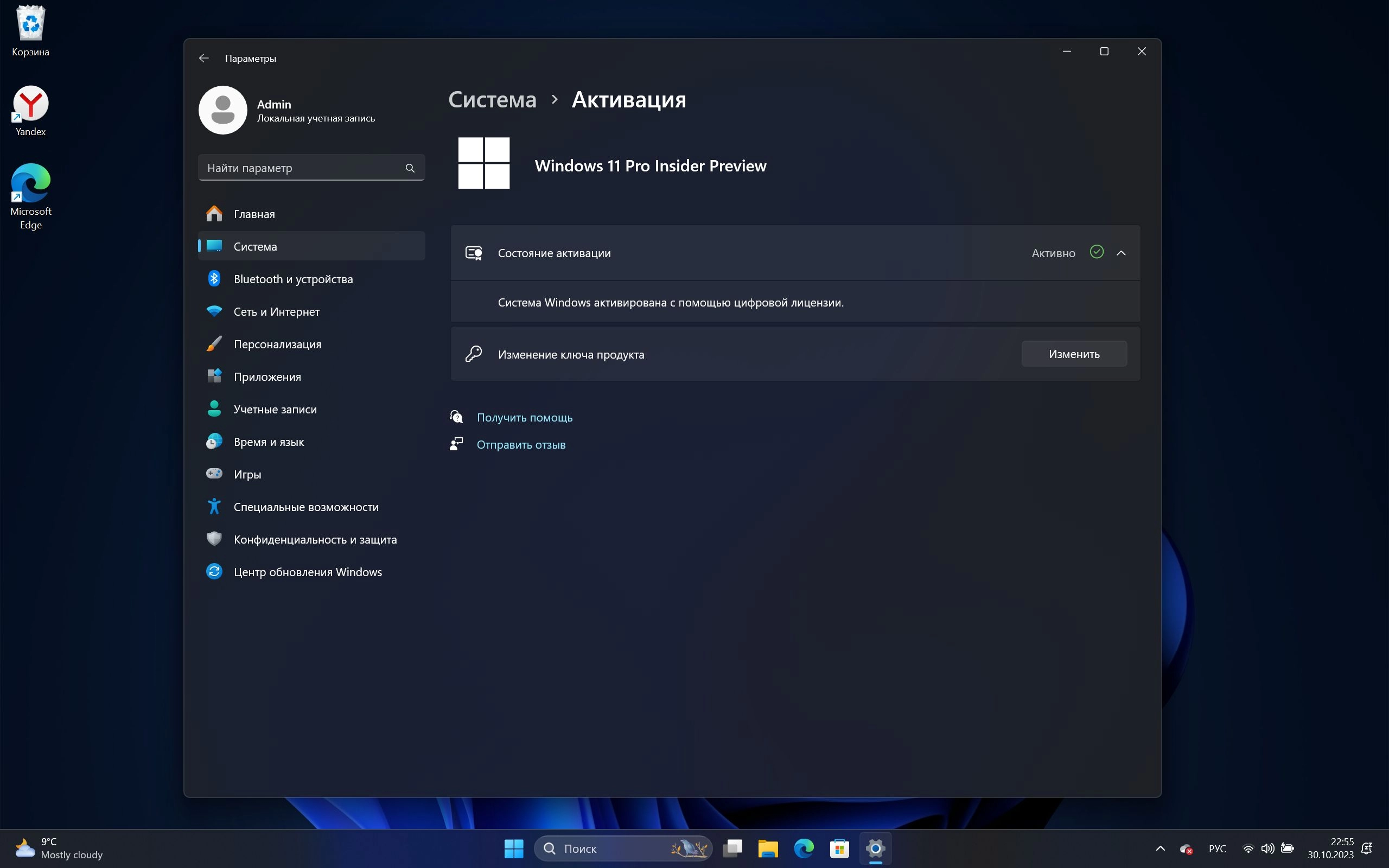Click the Изменить product key button
The image size is (1389, 868).
(1073, 354)
